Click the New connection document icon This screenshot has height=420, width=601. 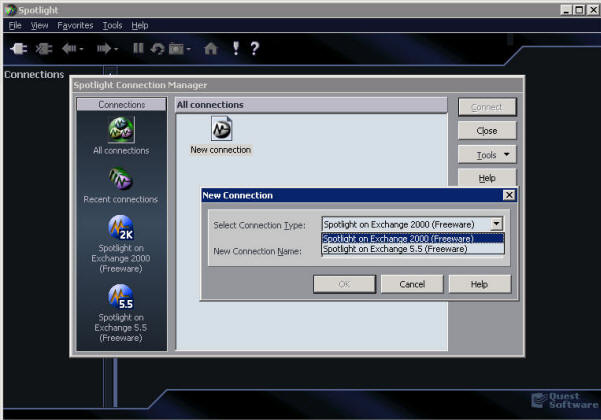click(221, 129)
